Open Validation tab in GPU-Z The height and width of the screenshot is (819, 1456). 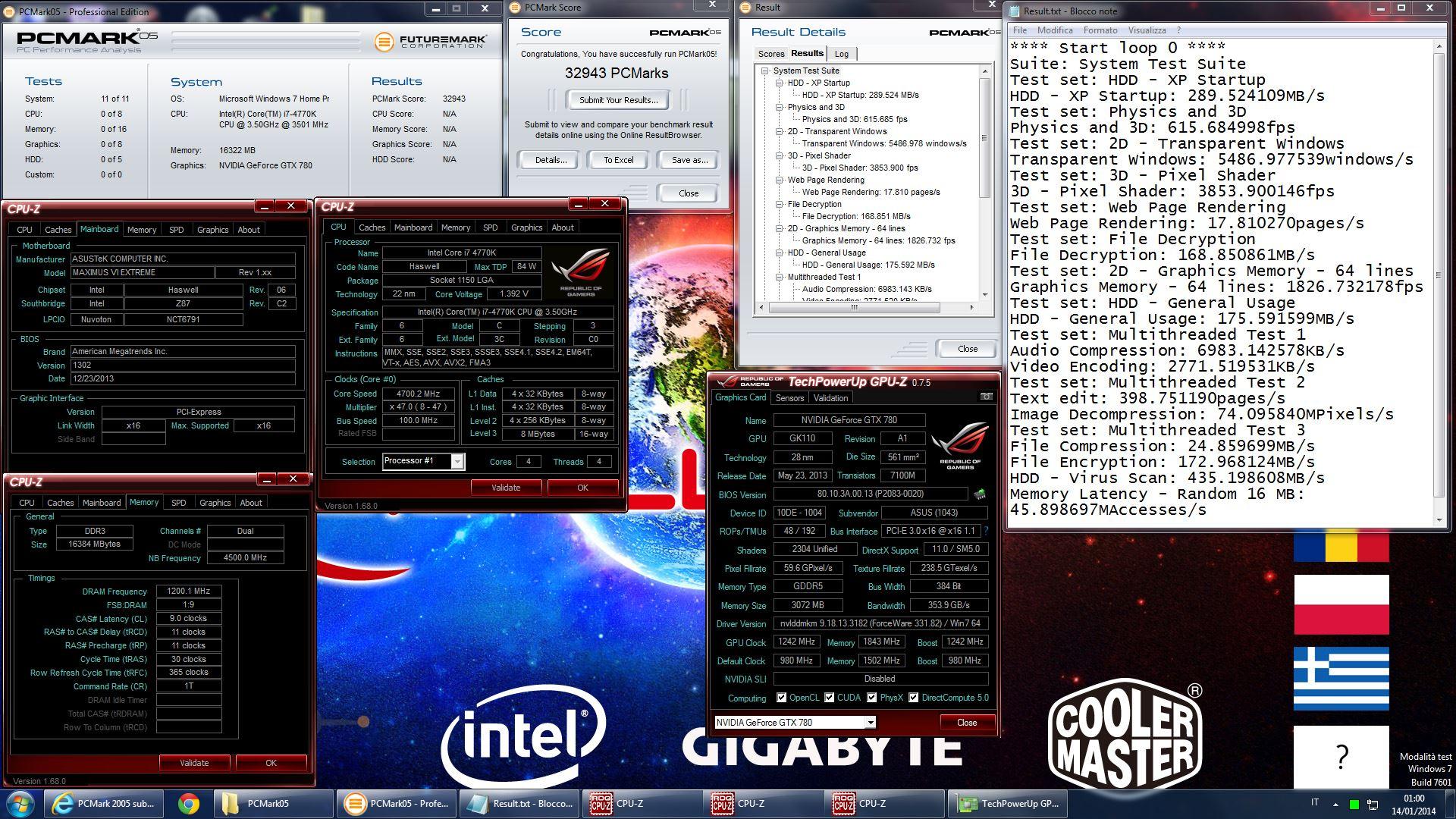[830, 398]
